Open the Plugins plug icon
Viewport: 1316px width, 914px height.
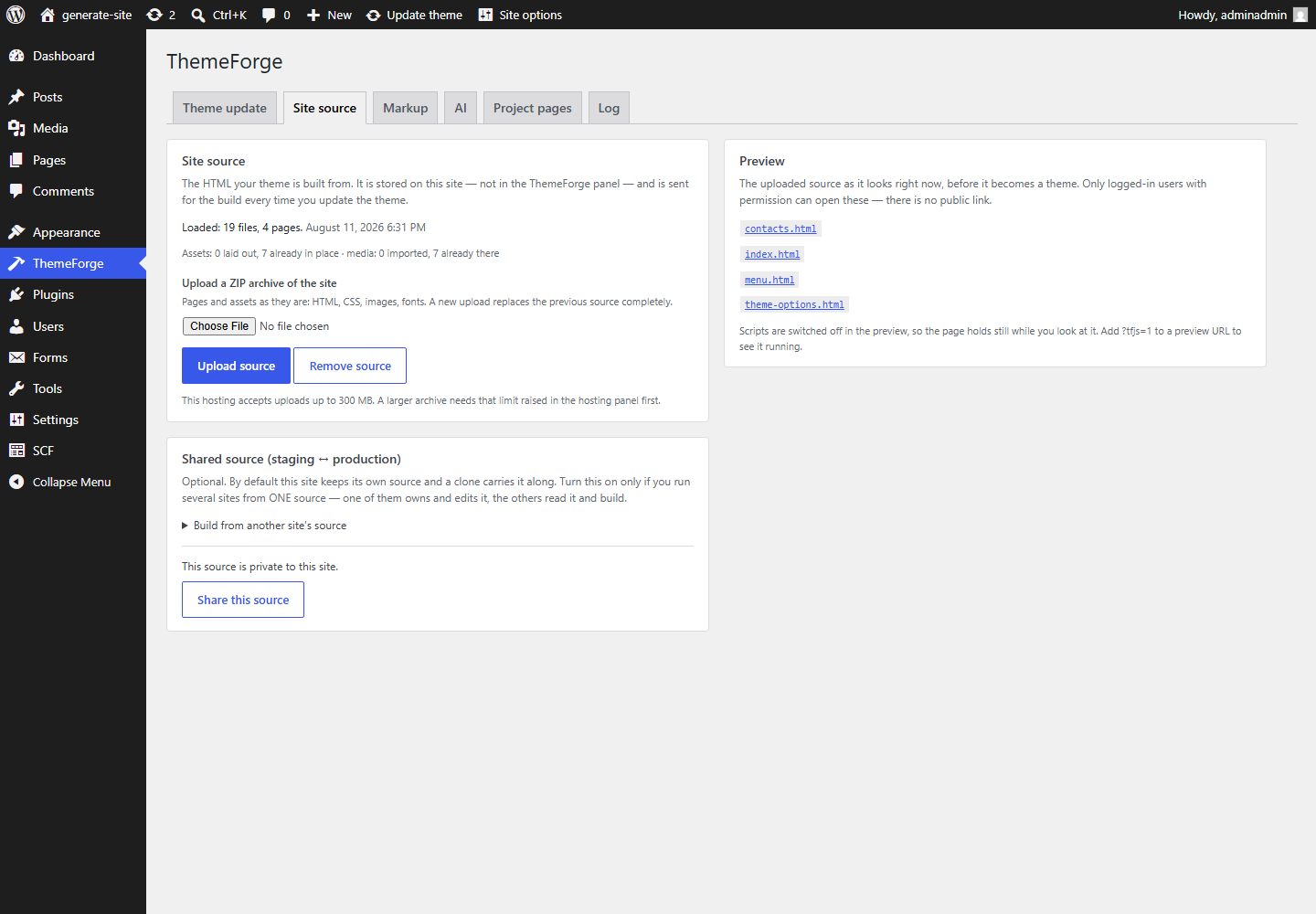(x=16, y=294)
